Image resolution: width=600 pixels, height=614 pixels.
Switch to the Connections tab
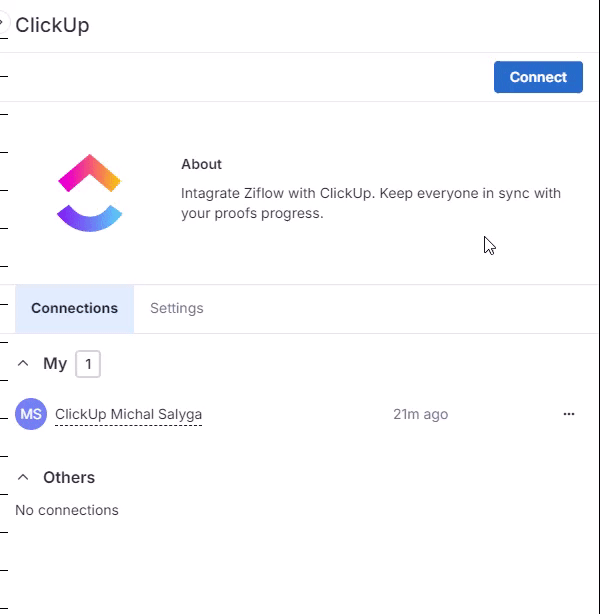[x=74, y=308]
